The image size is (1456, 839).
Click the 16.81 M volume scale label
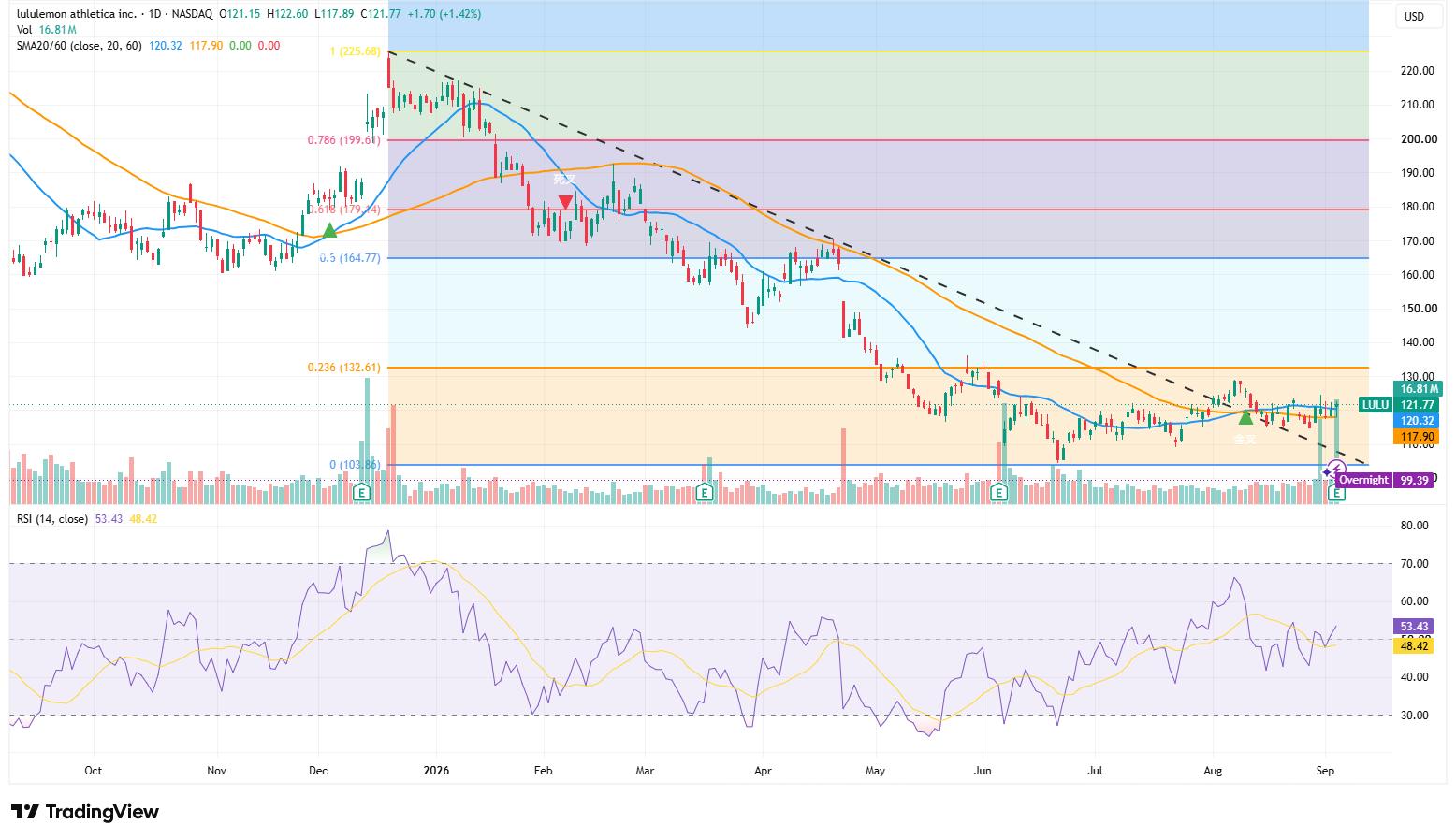coord(1418,389)
